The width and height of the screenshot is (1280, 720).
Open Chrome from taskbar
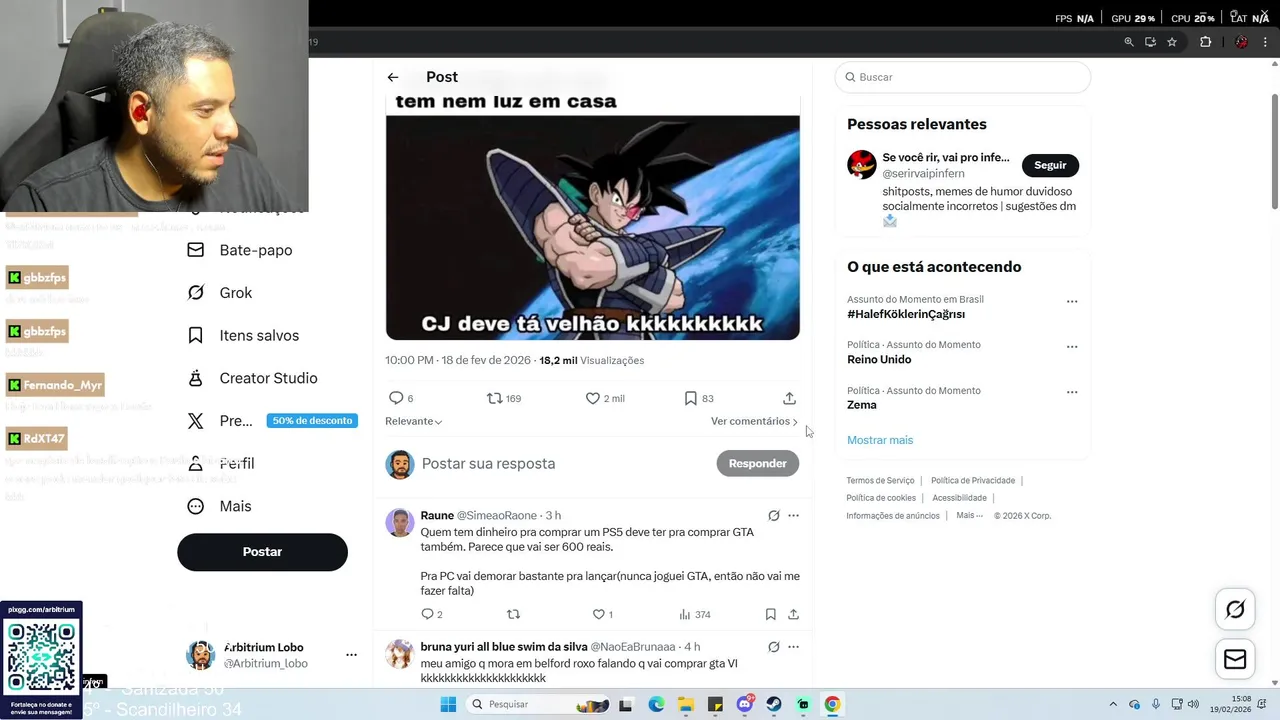point(832,704)
